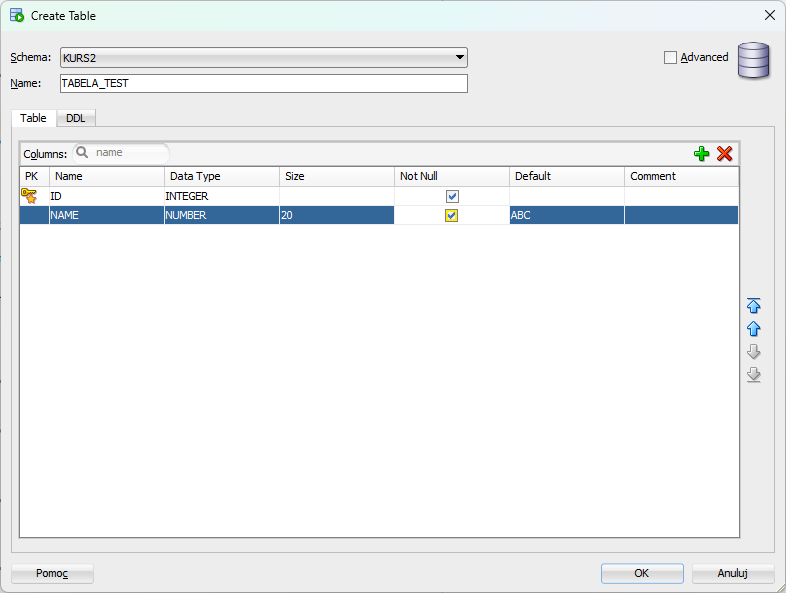
Task: Click the table Name field TABELA_TEST
Action: pos(264,84)
